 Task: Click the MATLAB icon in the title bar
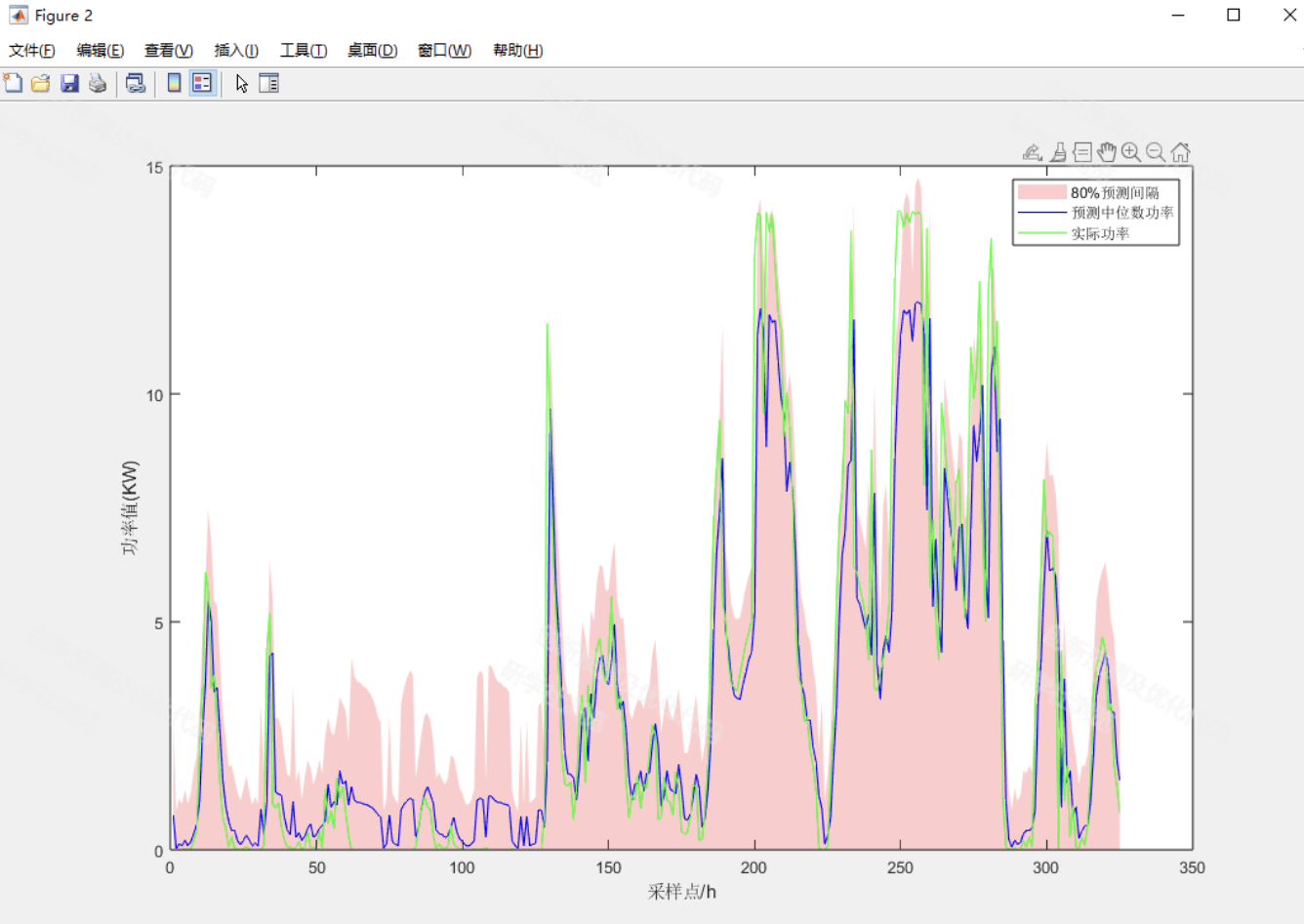[x=18, y=15]
